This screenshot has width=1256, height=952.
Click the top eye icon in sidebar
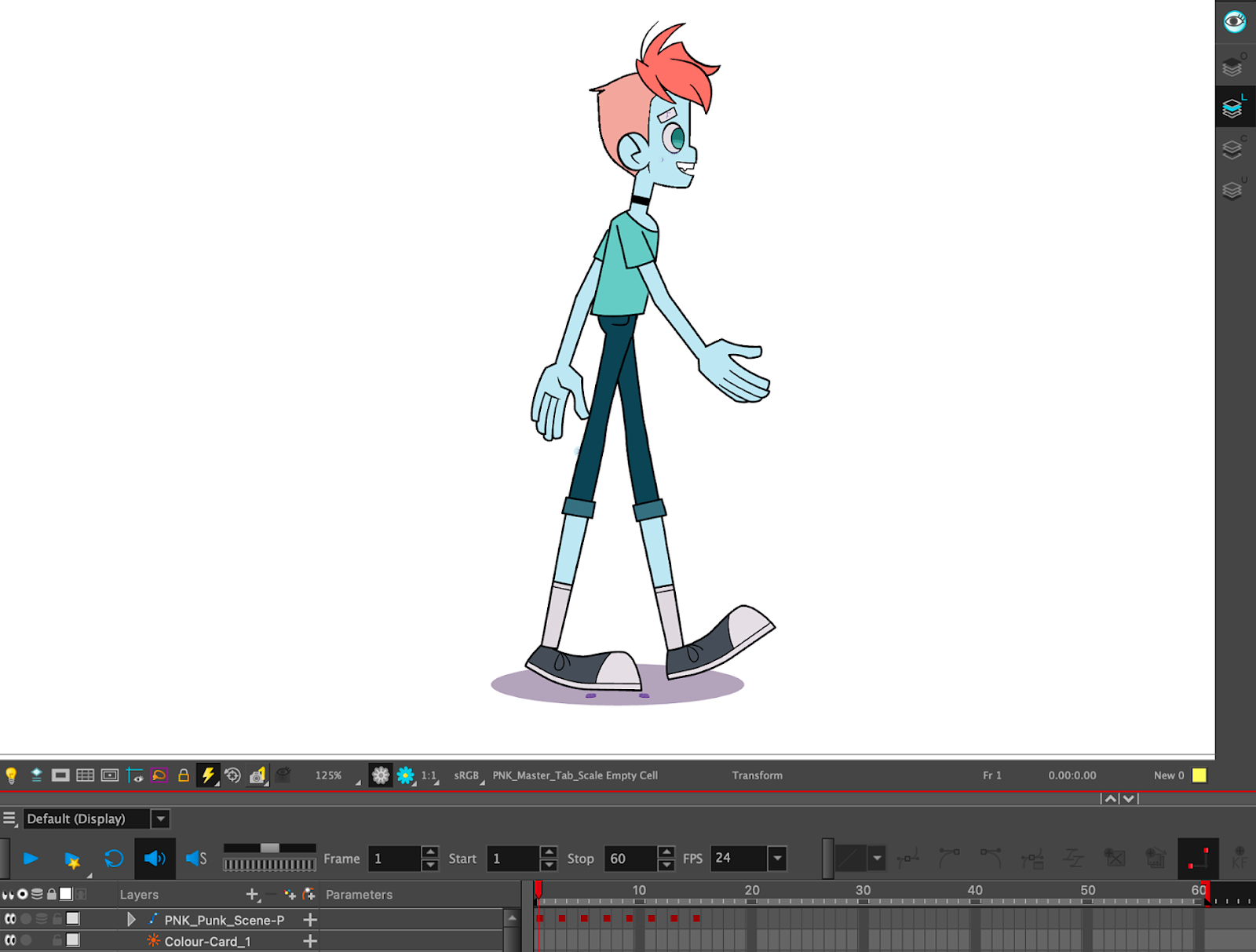pos(1234,21)
